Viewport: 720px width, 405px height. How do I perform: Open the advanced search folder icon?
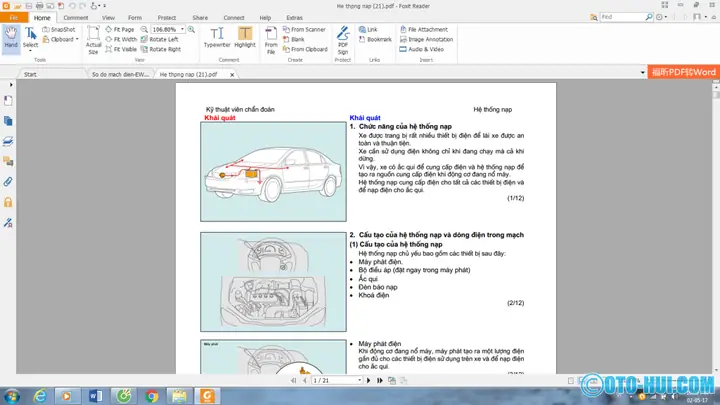pyautogui.click(x=594, y=17)
